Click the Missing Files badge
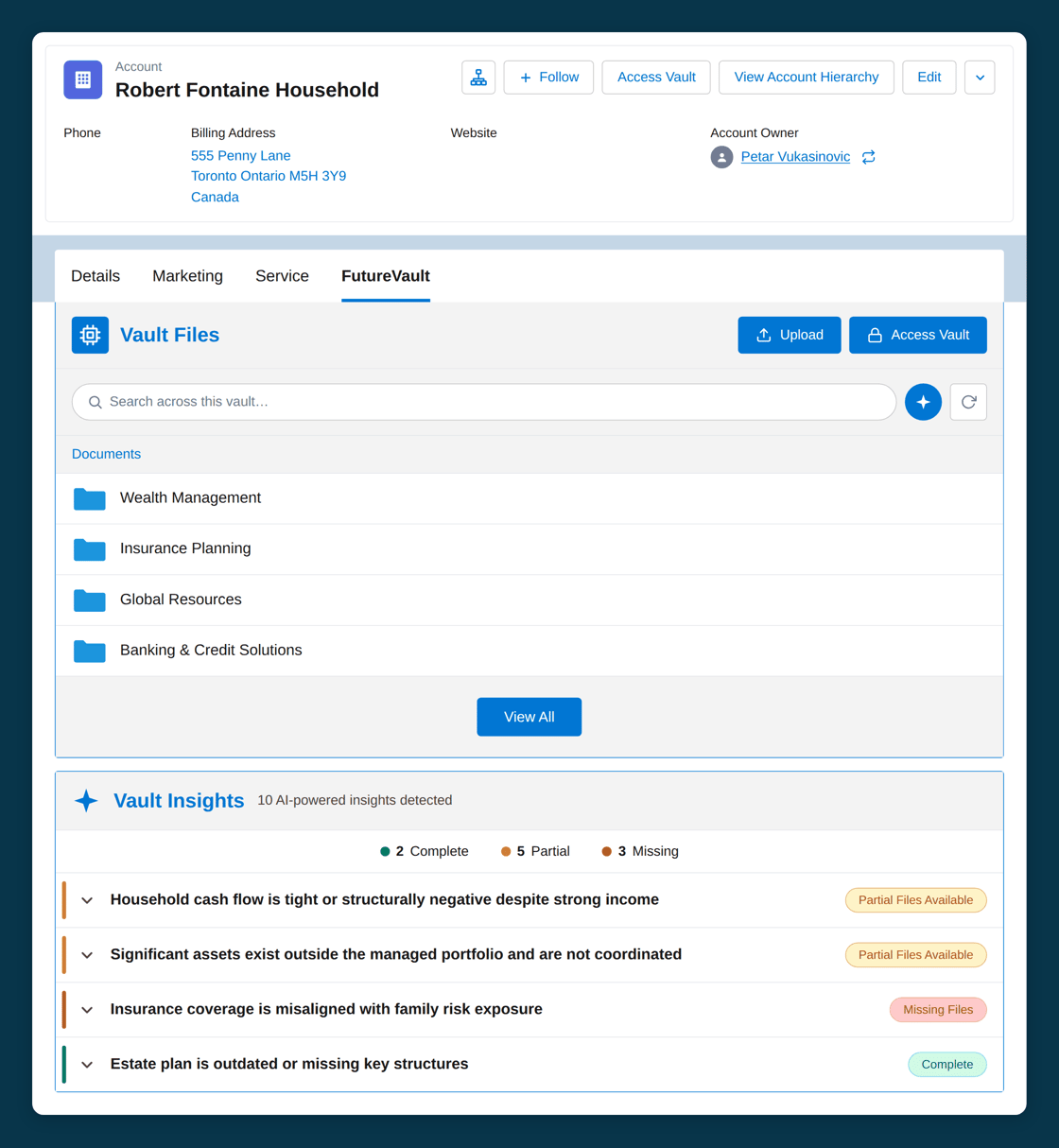 pyautogui.click(x=938, y=1010)
